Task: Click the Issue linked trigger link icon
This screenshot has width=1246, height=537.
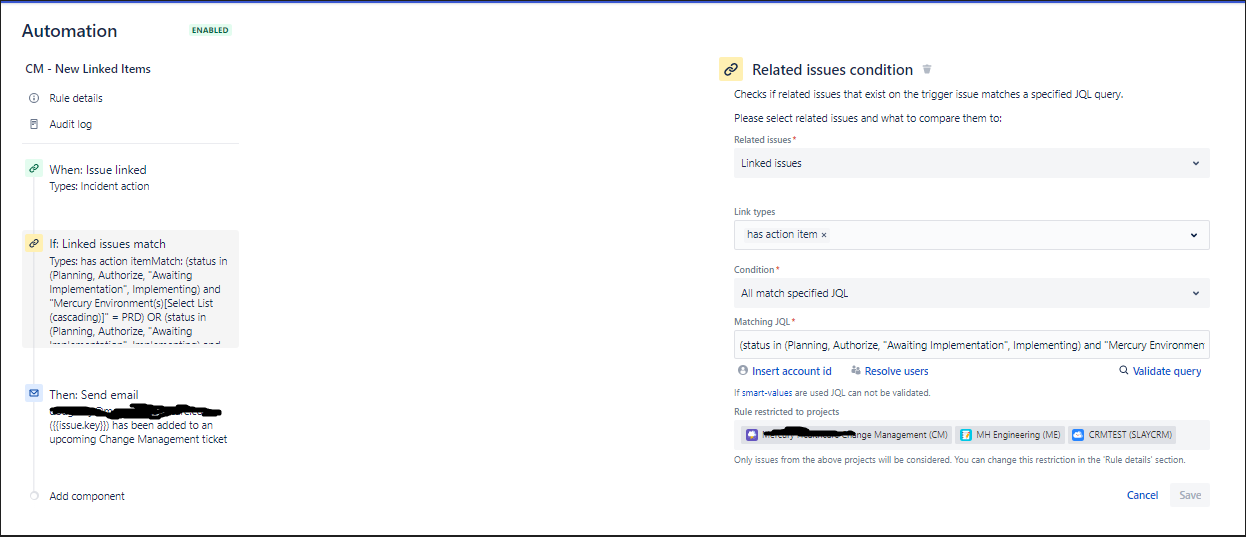Action: coord(34,169)
